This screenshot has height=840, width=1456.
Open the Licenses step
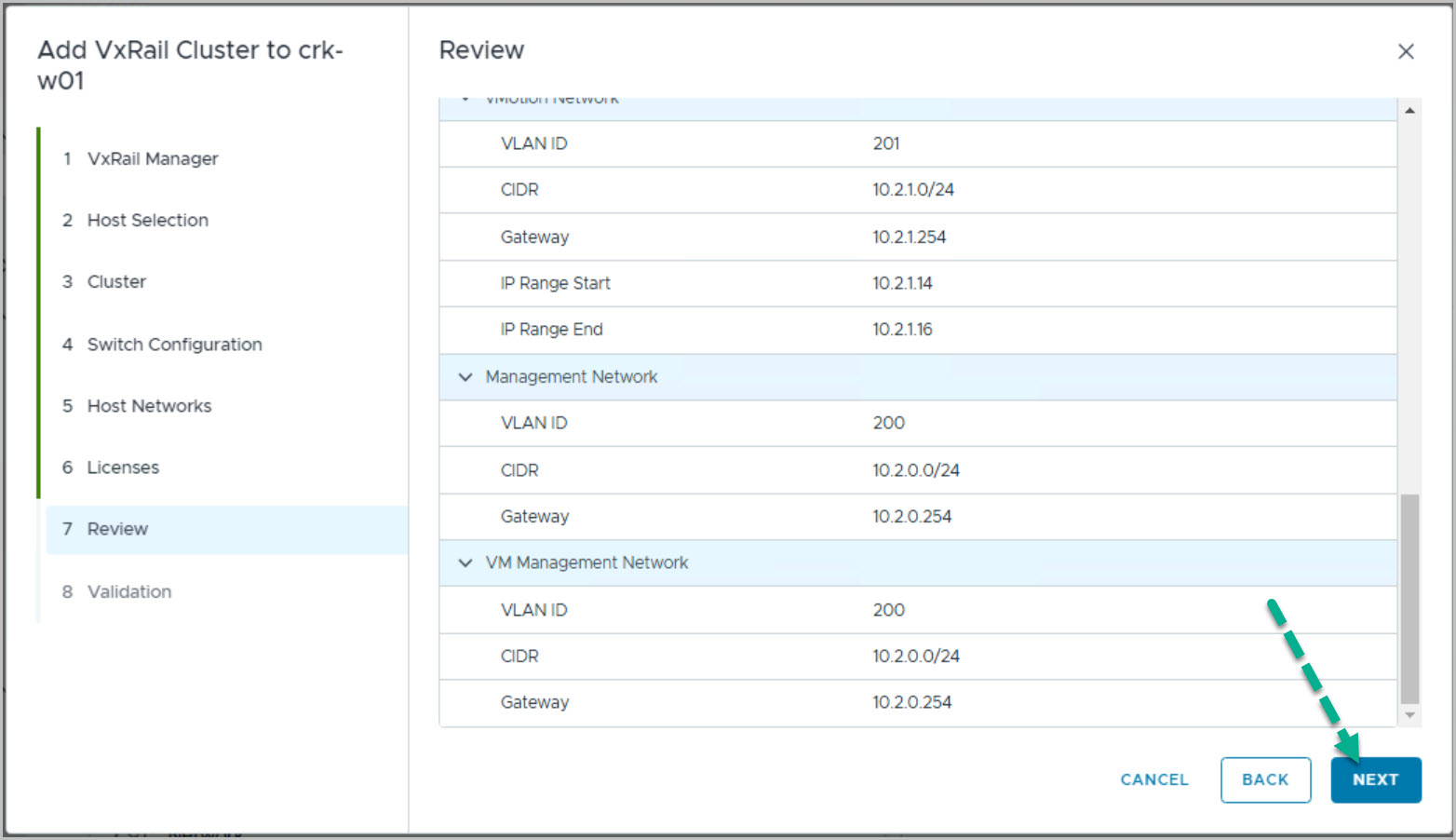tap(123, 467)
